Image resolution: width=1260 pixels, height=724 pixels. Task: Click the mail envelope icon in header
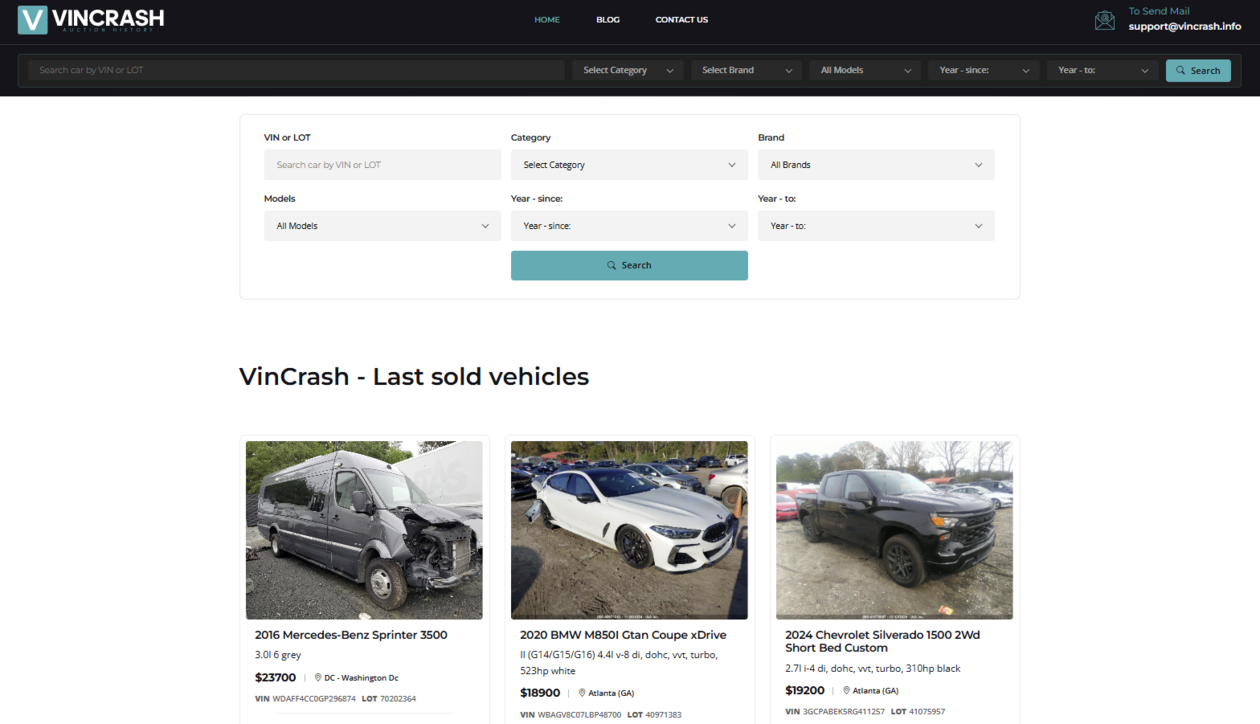click(x=1104, y=20)
